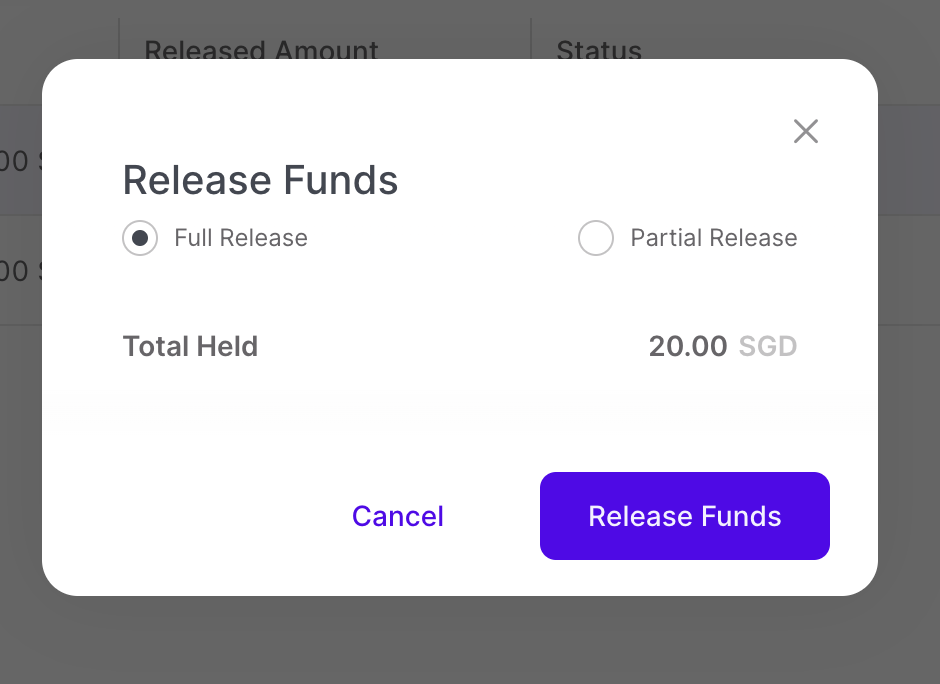Screen dimensions: 940x684
Task: Confirm with the purple Release Funds button
Action: click(685, 516)
